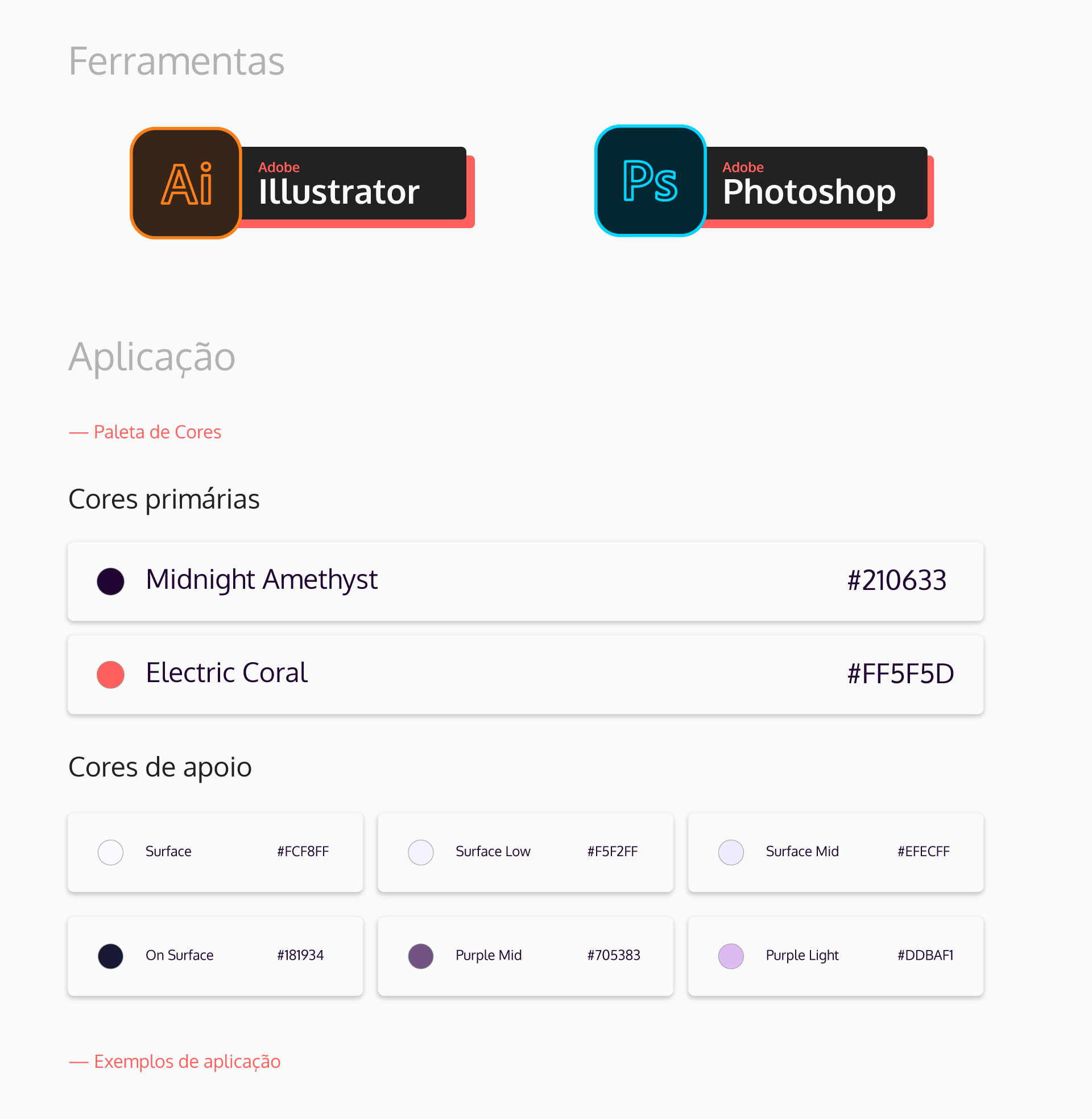Image resolution: width=1092 pixels, height=1119 pixels.
Task: Click the Midnight Amethyst color dot
Action: [111, 581]
